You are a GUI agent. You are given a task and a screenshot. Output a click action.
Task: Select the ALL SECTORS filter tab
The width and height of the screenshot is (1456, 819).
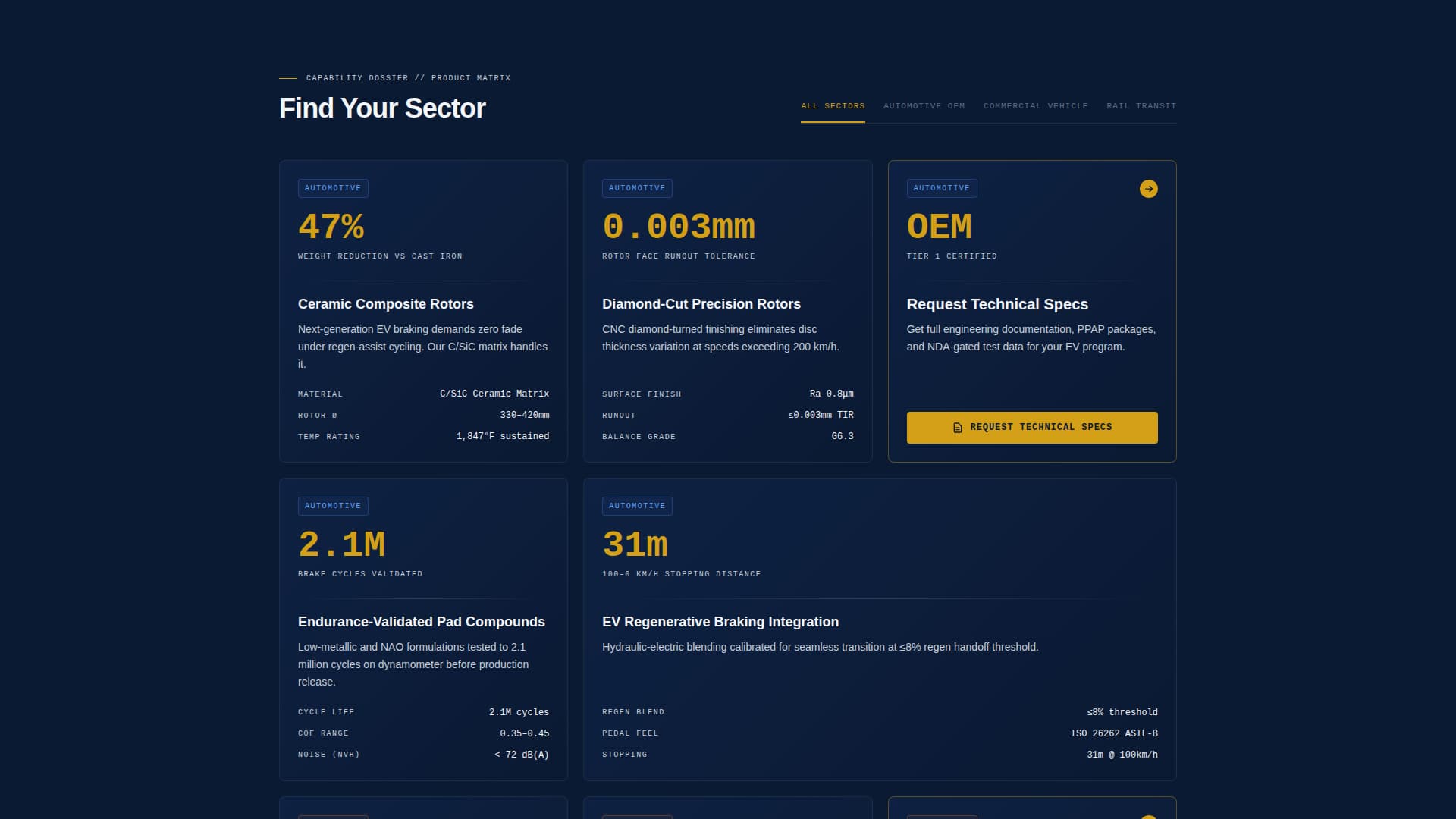coord(832,106)
